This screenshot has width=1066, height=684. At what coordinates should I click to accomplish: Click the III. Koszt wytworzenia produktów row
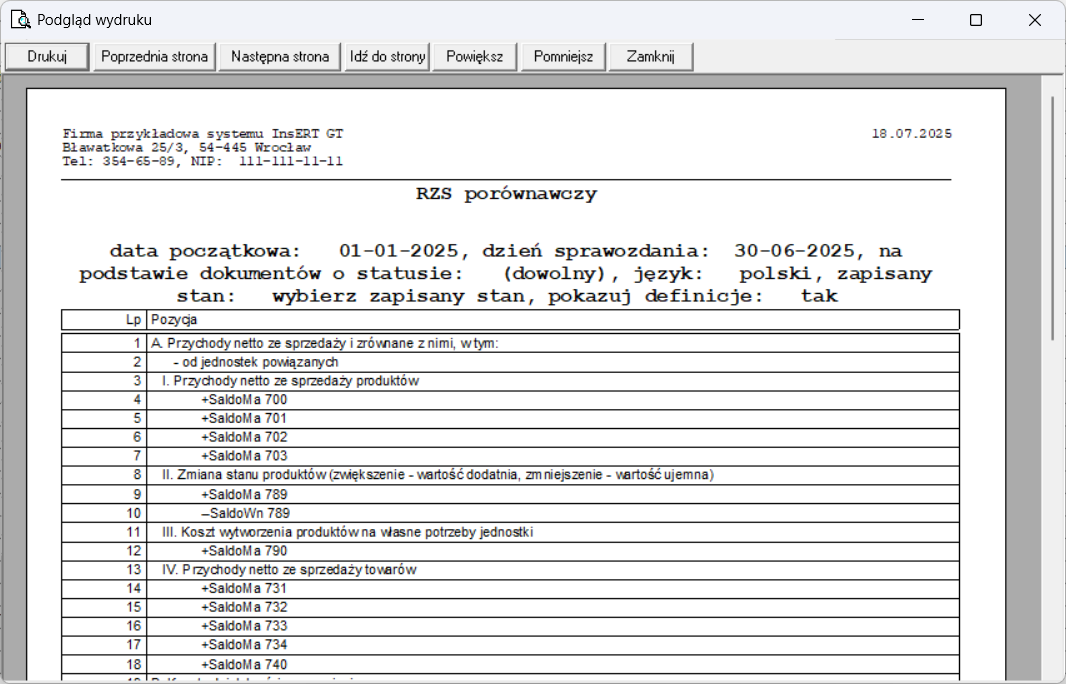pos(347,532)
